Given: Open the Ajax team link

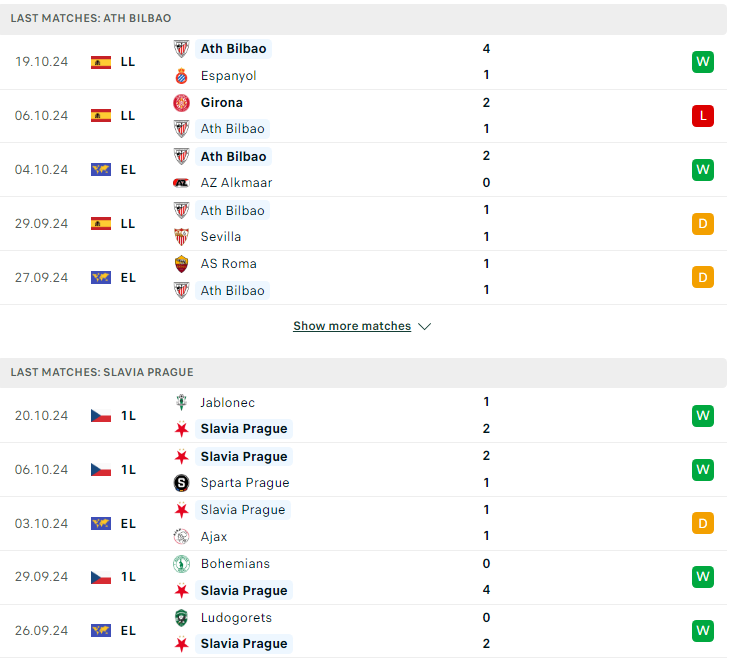Looking at the screenshot, I should click(214, 537).
